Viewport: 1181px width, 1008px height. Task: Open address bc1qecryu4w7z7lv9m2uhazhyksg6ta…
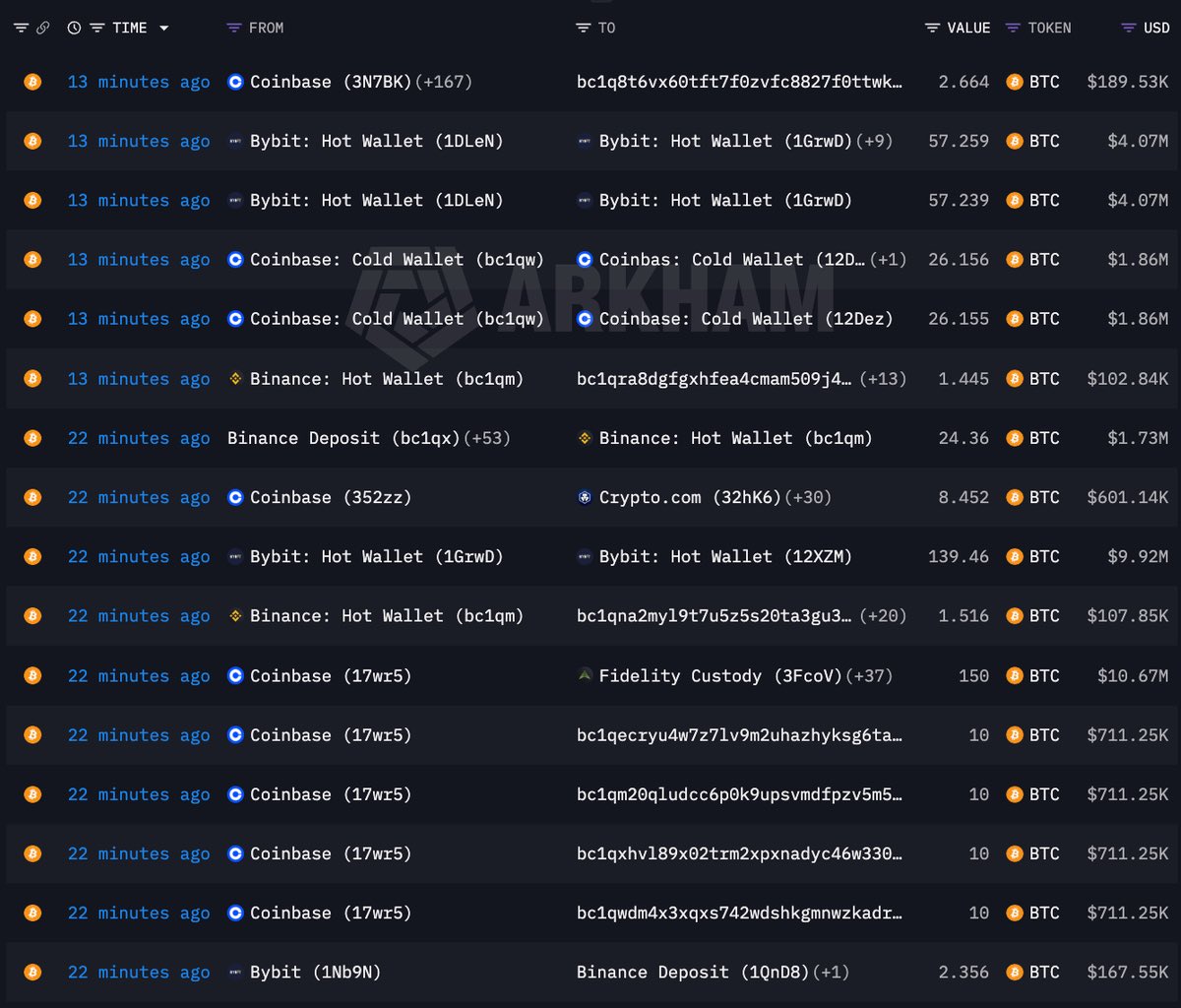tap(739, 734)
